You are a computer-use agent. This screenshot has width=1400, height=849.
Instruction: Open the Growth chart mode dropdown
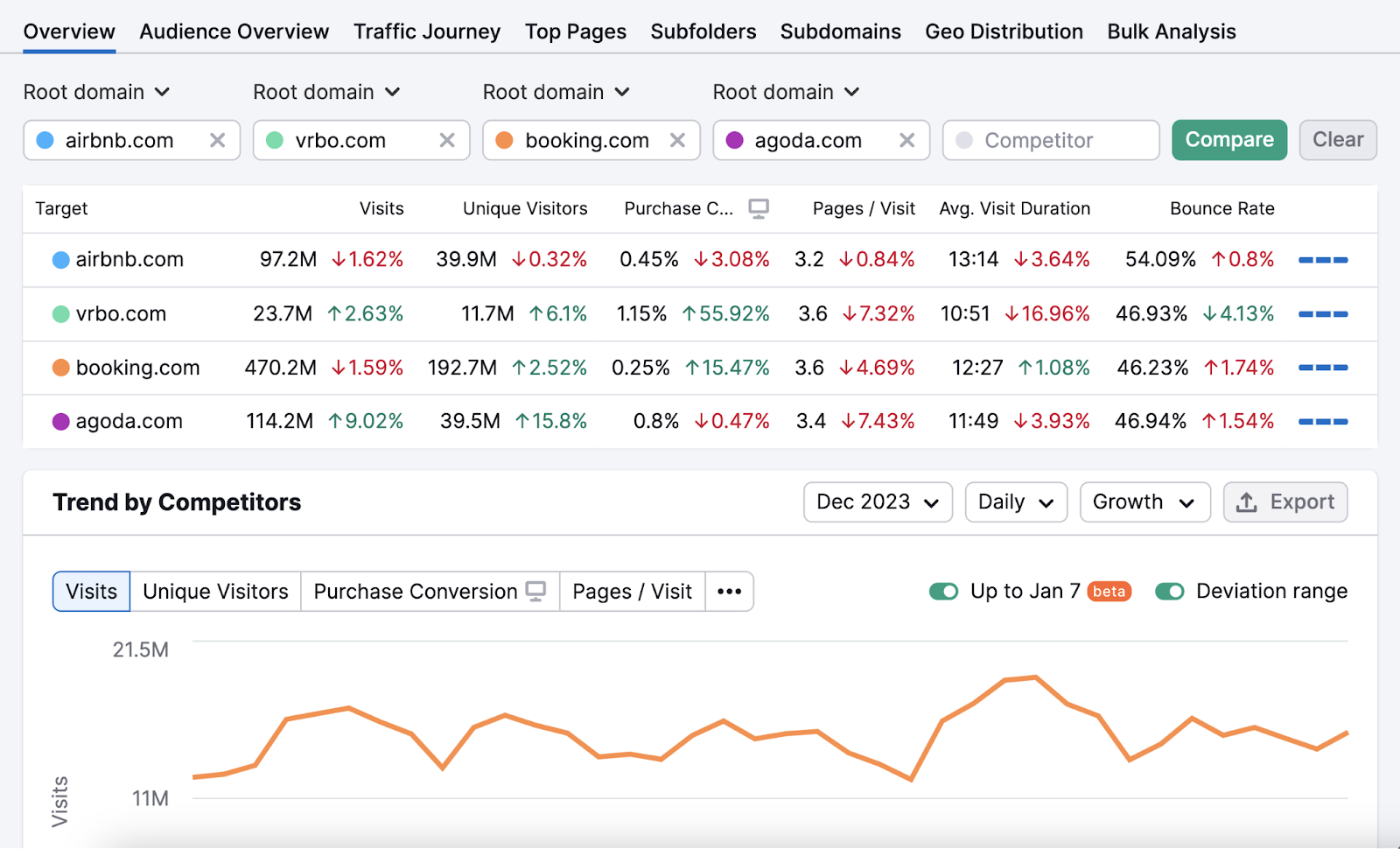click(x=1144, y=502)
